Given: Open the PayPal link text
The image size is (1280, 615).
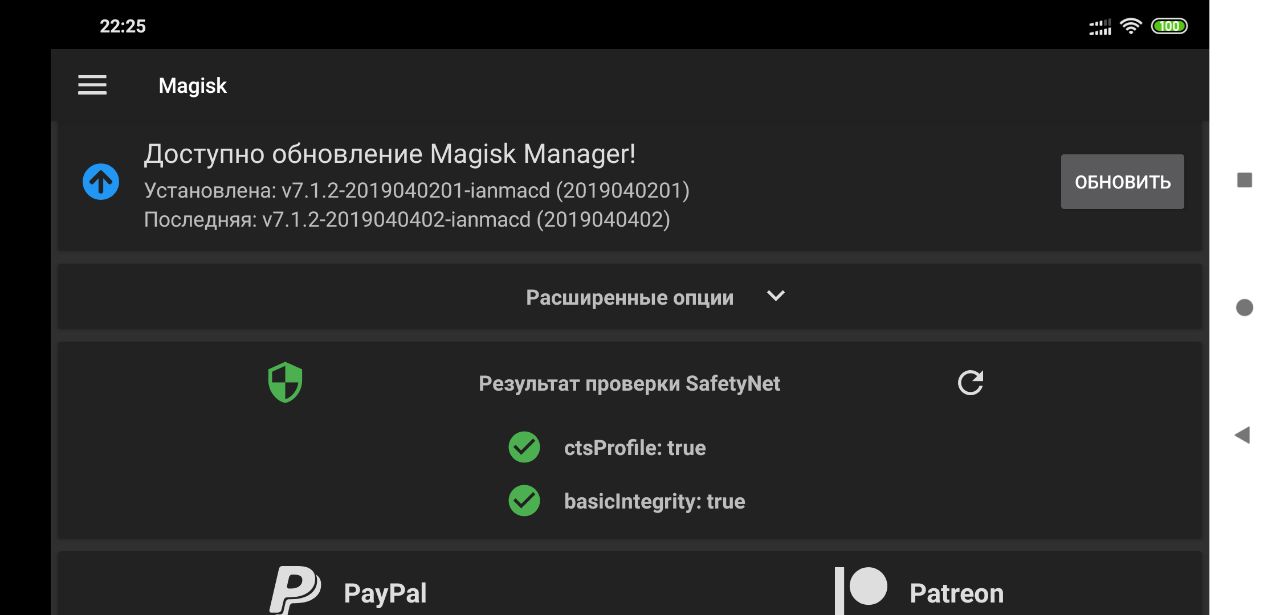Looking at the screenshot, I should click(x=385, y=593).
